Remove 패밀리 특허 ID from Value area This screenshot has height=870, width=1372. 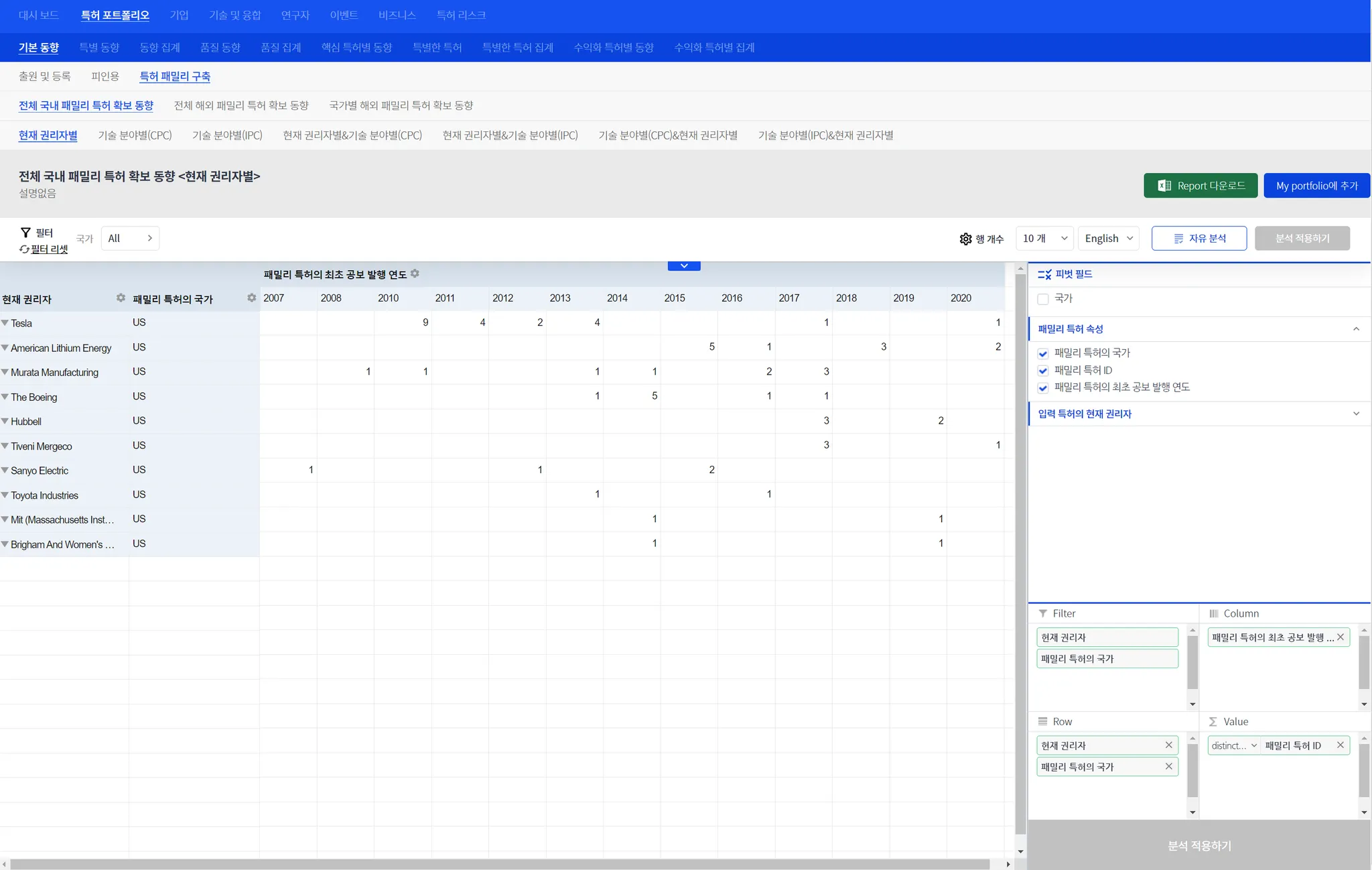pyautogui.click(x=1340, y=745)
